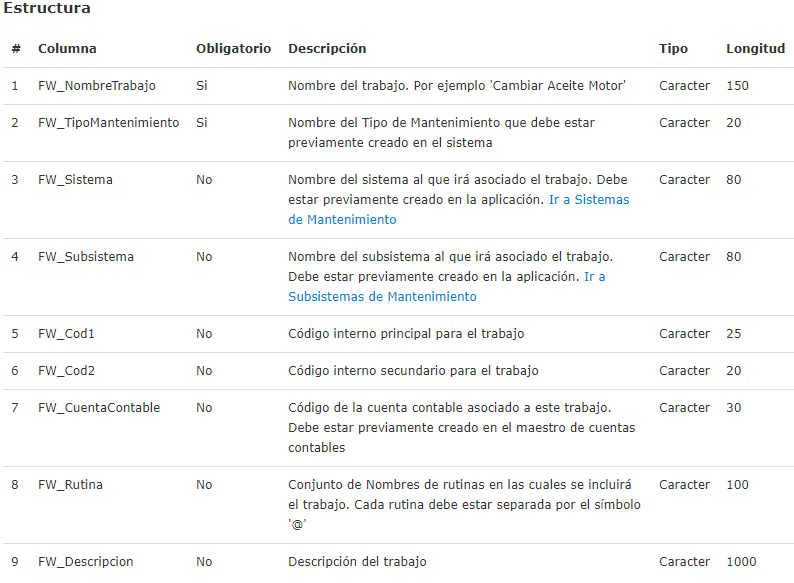
Task: Select the FW_Descripcion cell
Action: 85,562
